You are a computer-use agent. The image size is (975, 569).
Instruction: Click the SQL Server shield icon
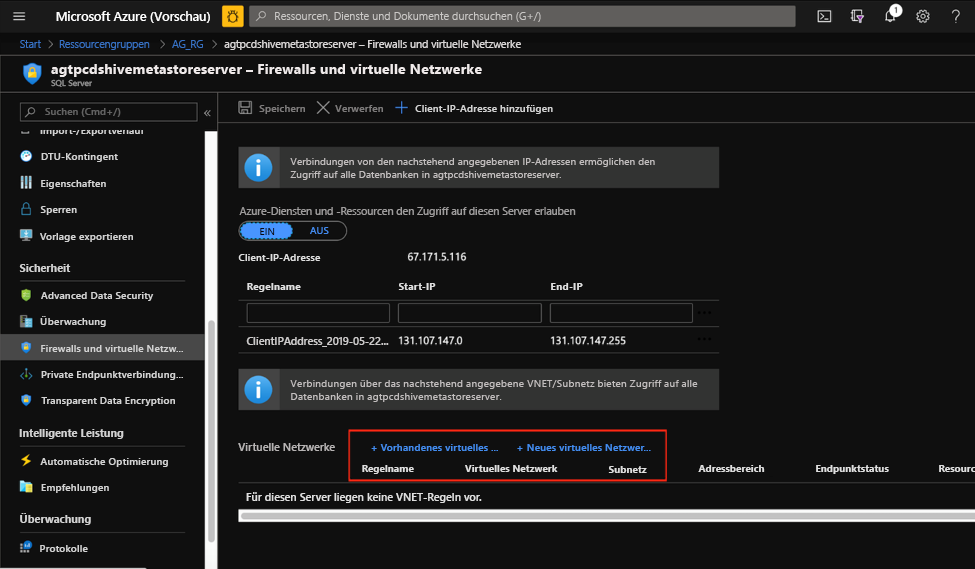[32, 73]
